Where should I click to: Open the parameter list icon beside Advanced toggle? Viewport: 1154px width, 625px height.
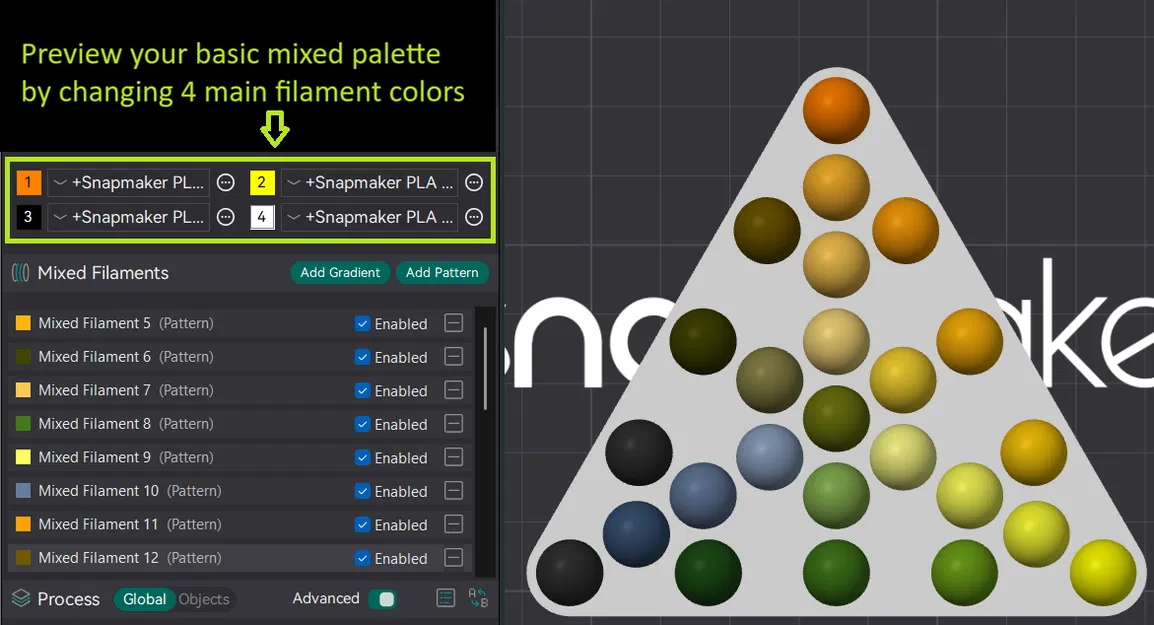444,597
